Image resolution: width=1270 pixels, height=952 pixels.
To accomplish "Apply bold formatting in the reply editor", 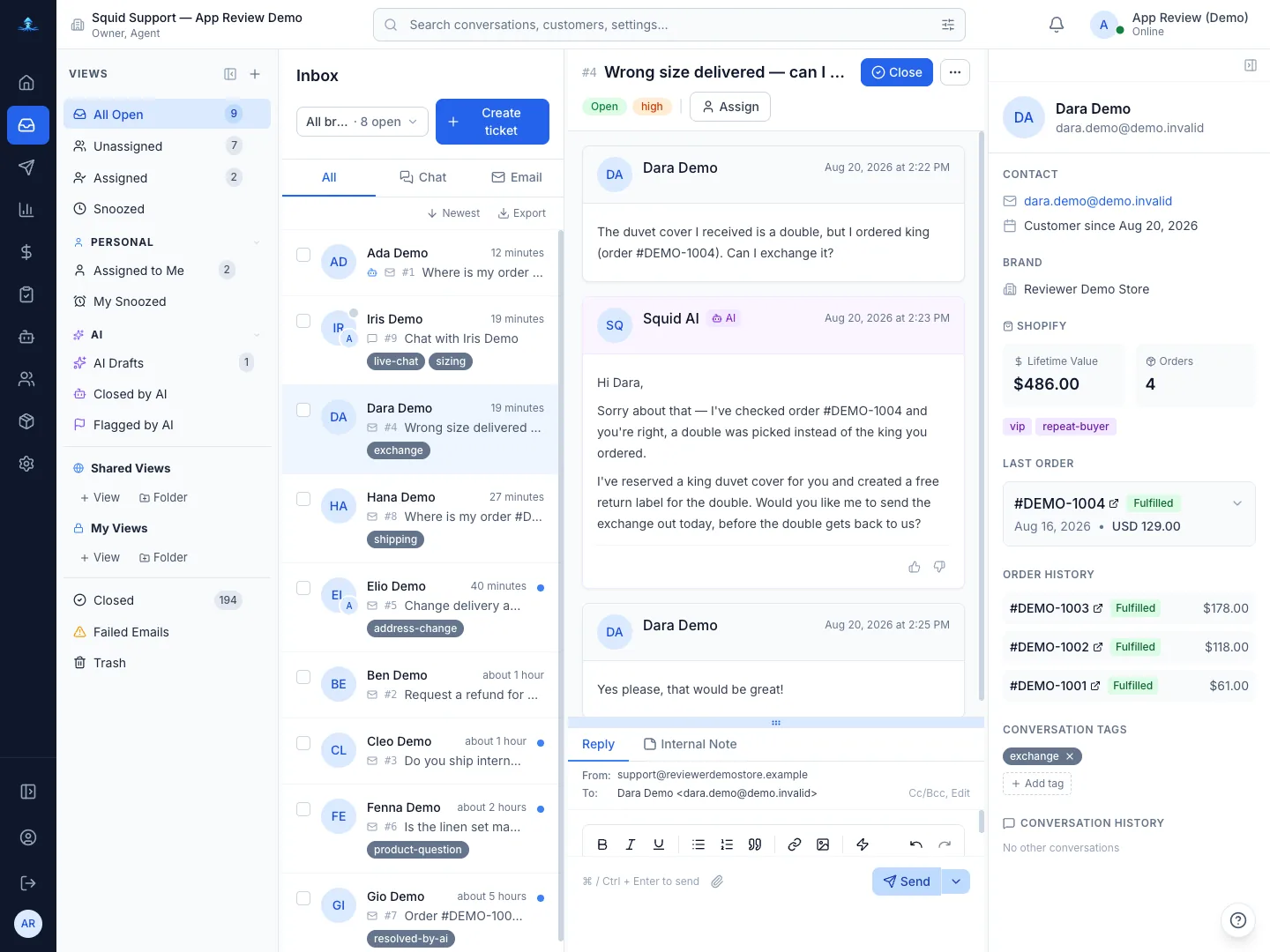I will click(602, 844).
